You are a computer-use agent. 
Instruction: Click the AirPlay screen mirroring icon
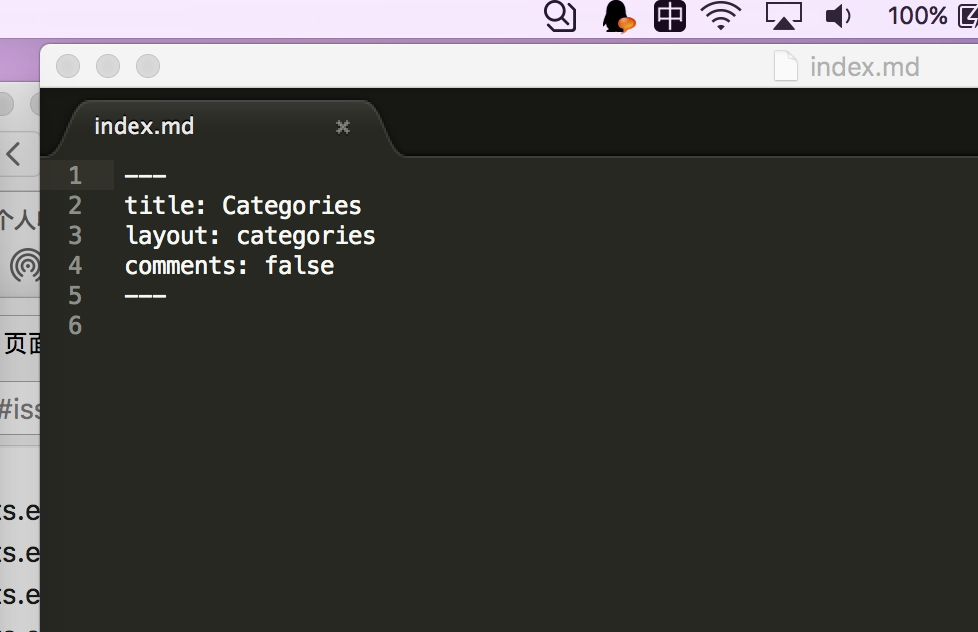click(783, 16)
